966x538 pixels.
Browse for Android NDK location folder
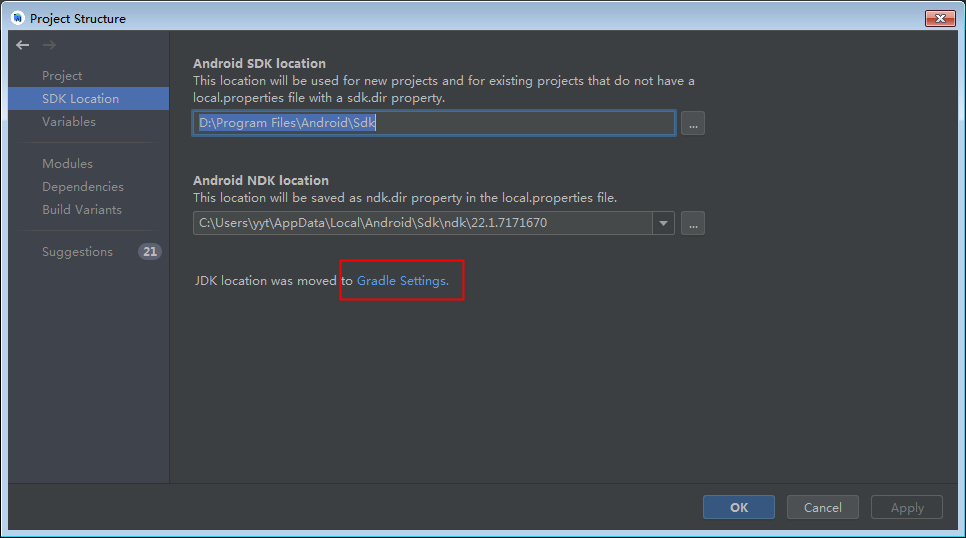pos(693,223)
